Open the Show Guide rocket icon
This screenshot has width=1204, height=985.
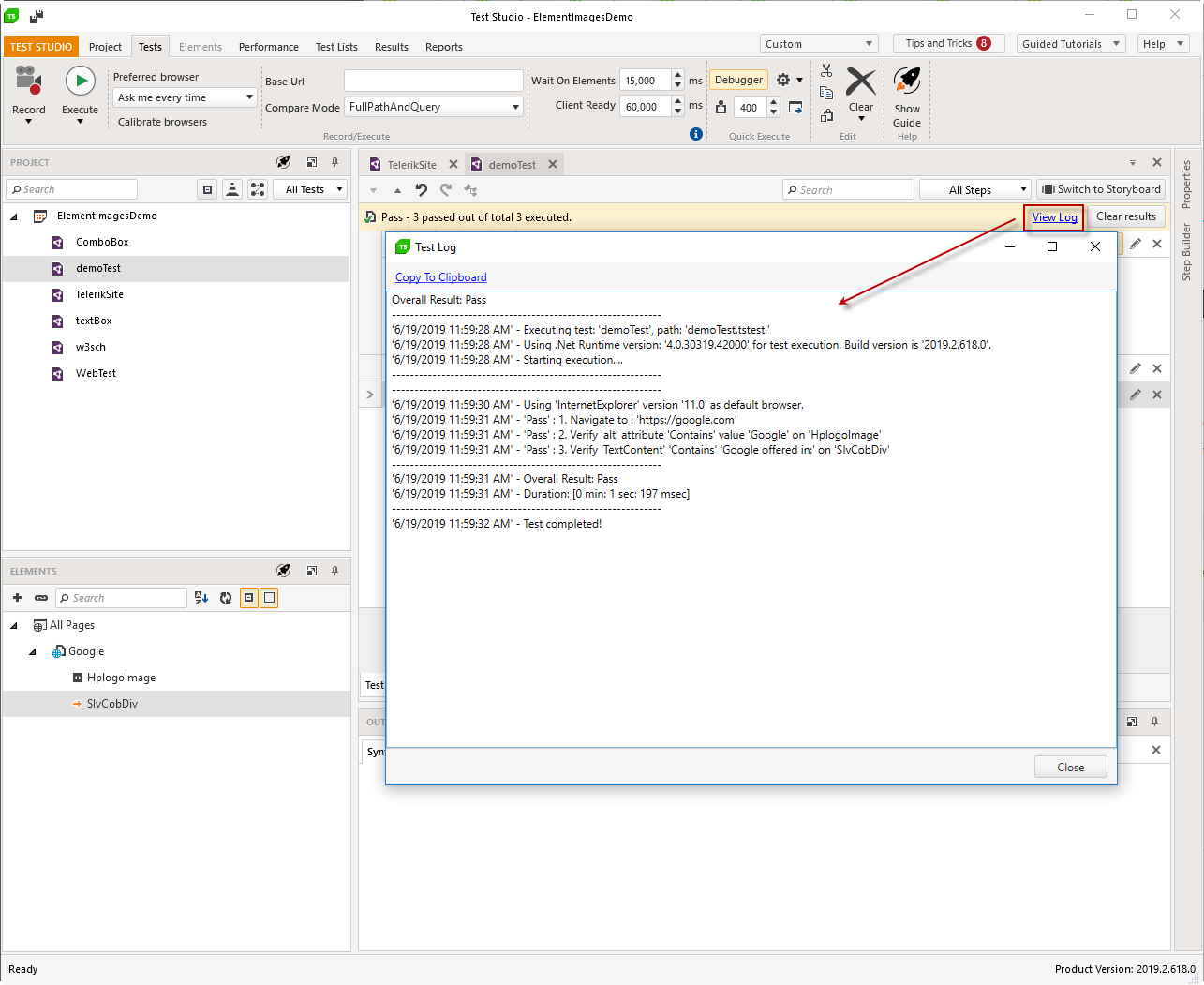(x=906, y=82)
